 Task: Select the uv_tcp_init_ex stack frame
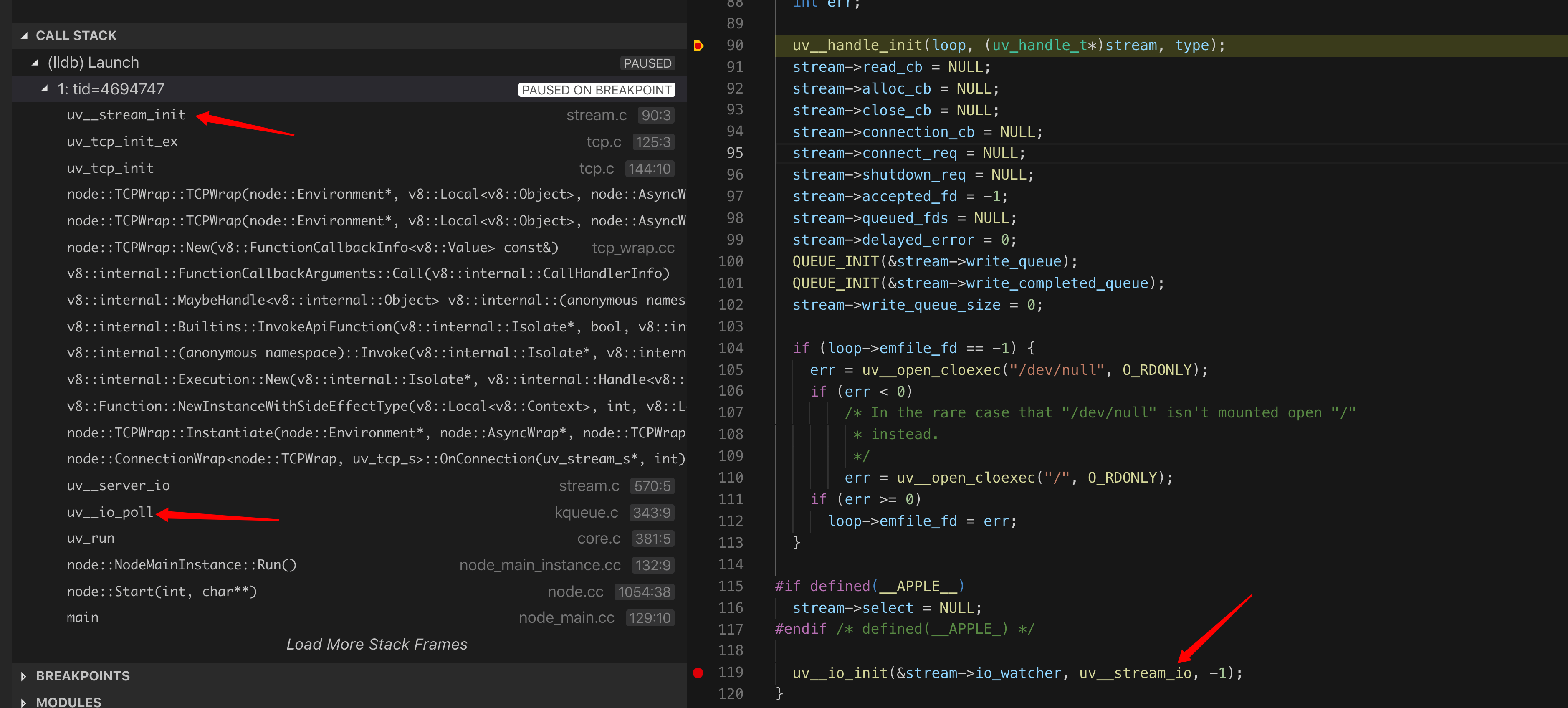pyautogui.click(x=122, y=142)
